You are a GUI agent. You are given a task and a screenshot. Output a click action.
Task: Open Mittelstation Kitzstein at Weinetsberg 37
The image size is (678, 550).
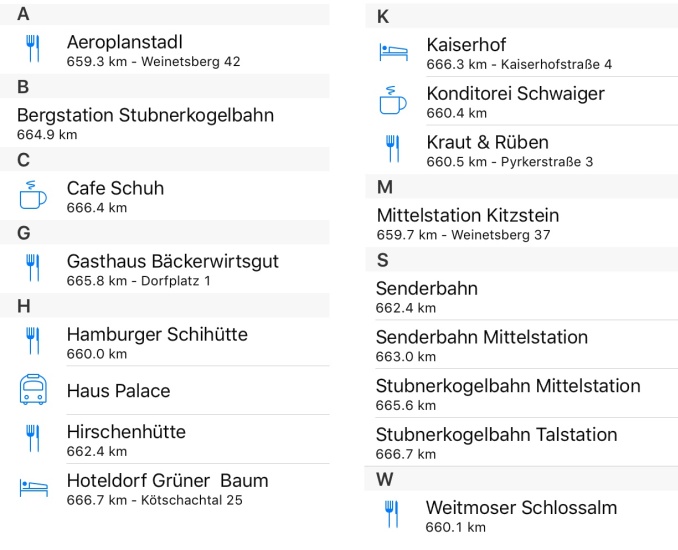(x=521, y=223)
